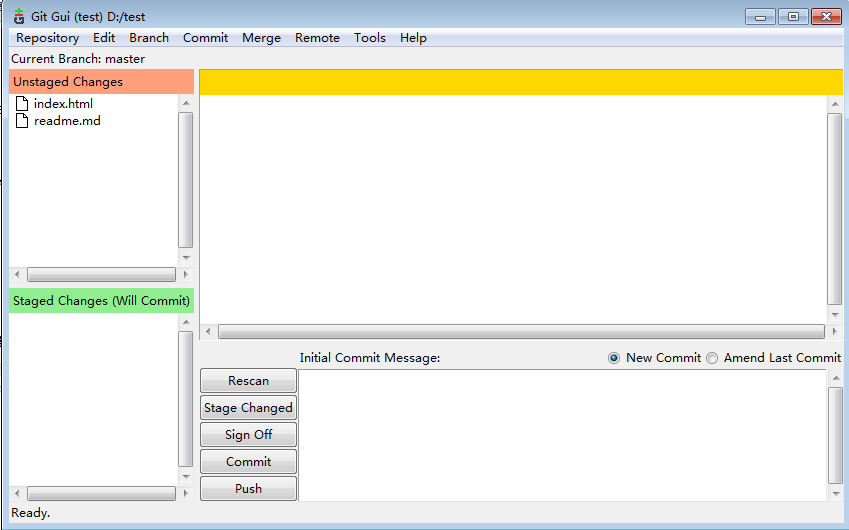Open the Commit menu
The image size is (849, 530).
pyautogui.click(x=205, y=38)
